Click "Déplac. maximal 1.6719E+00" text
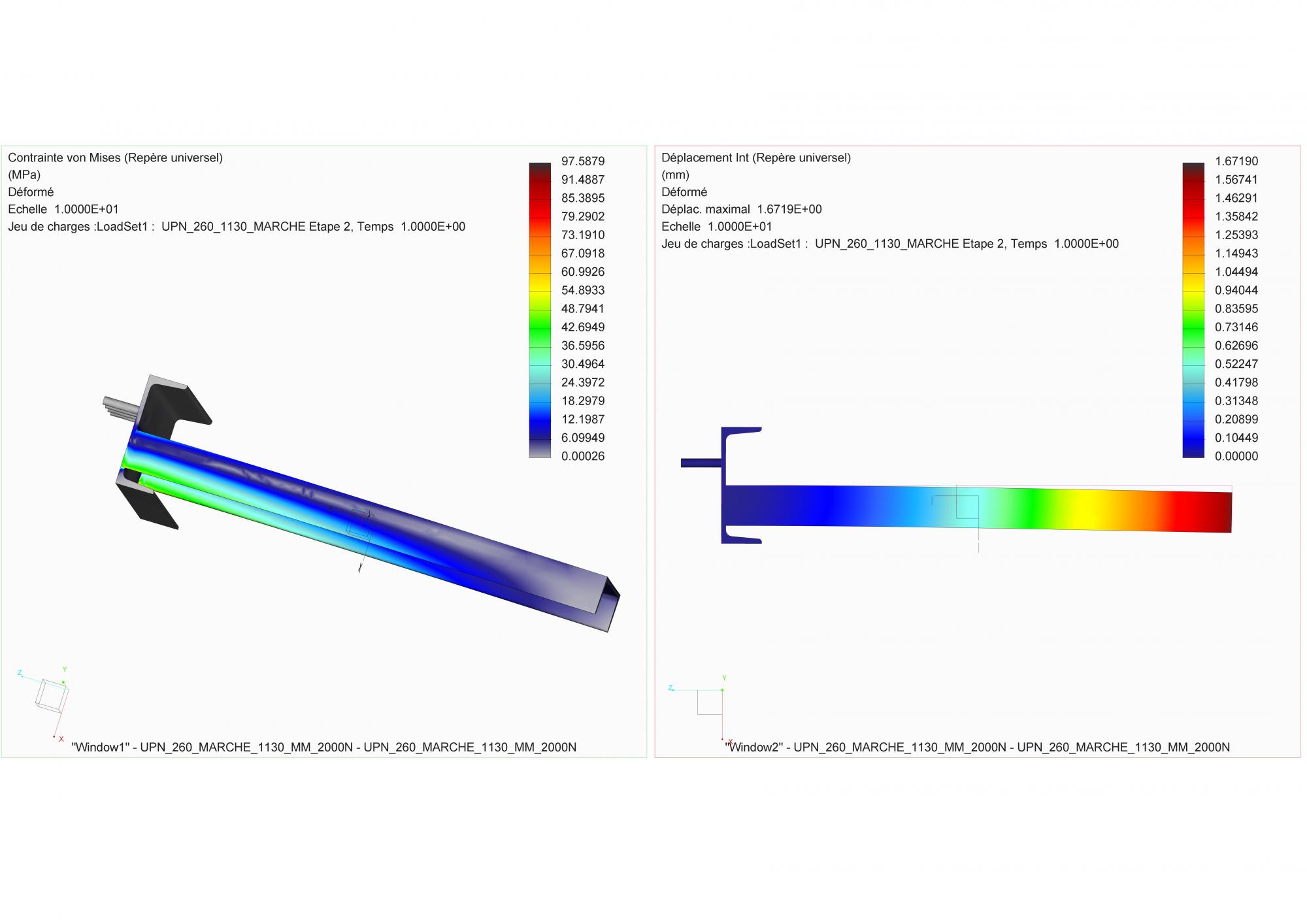This screenshot has width=1307, height=924. tap(742, 209)
